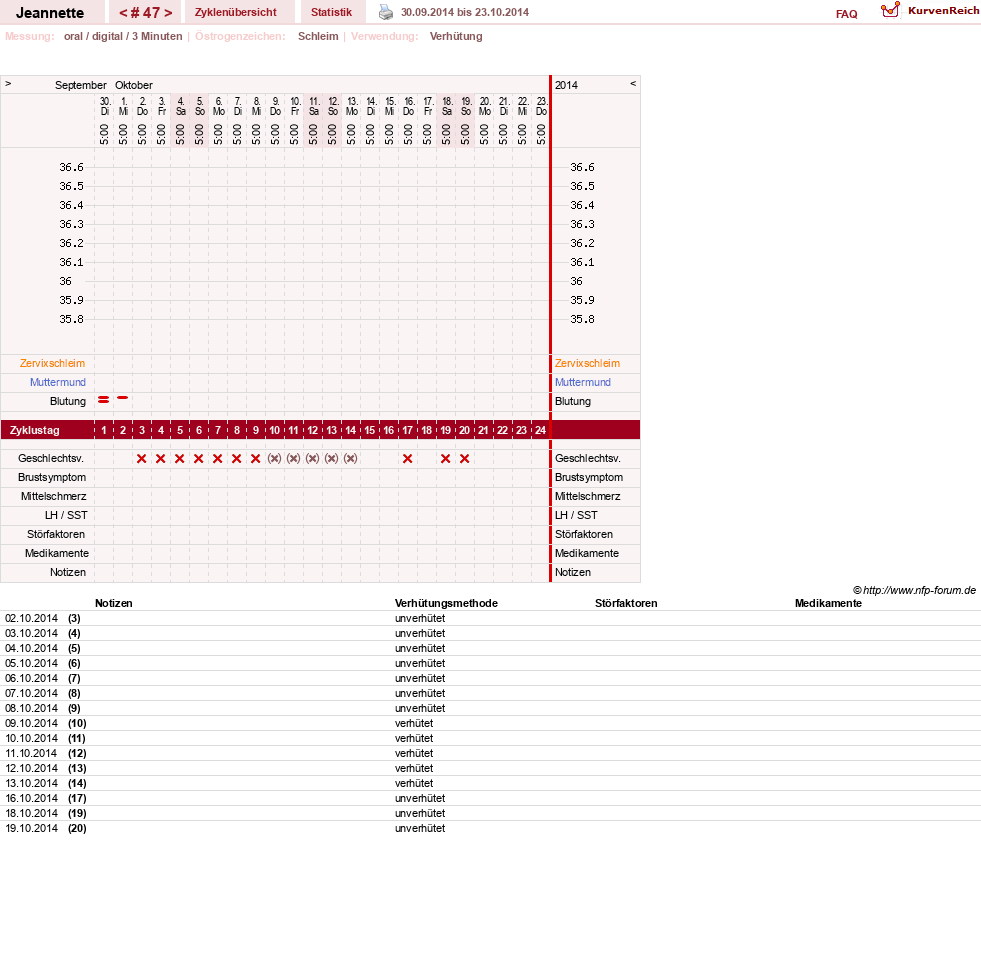Click the date range 30.09.2014 bis 23.10.2014
Image resolution: width=981 pixels, height=962 pixels.
(465, 12)
